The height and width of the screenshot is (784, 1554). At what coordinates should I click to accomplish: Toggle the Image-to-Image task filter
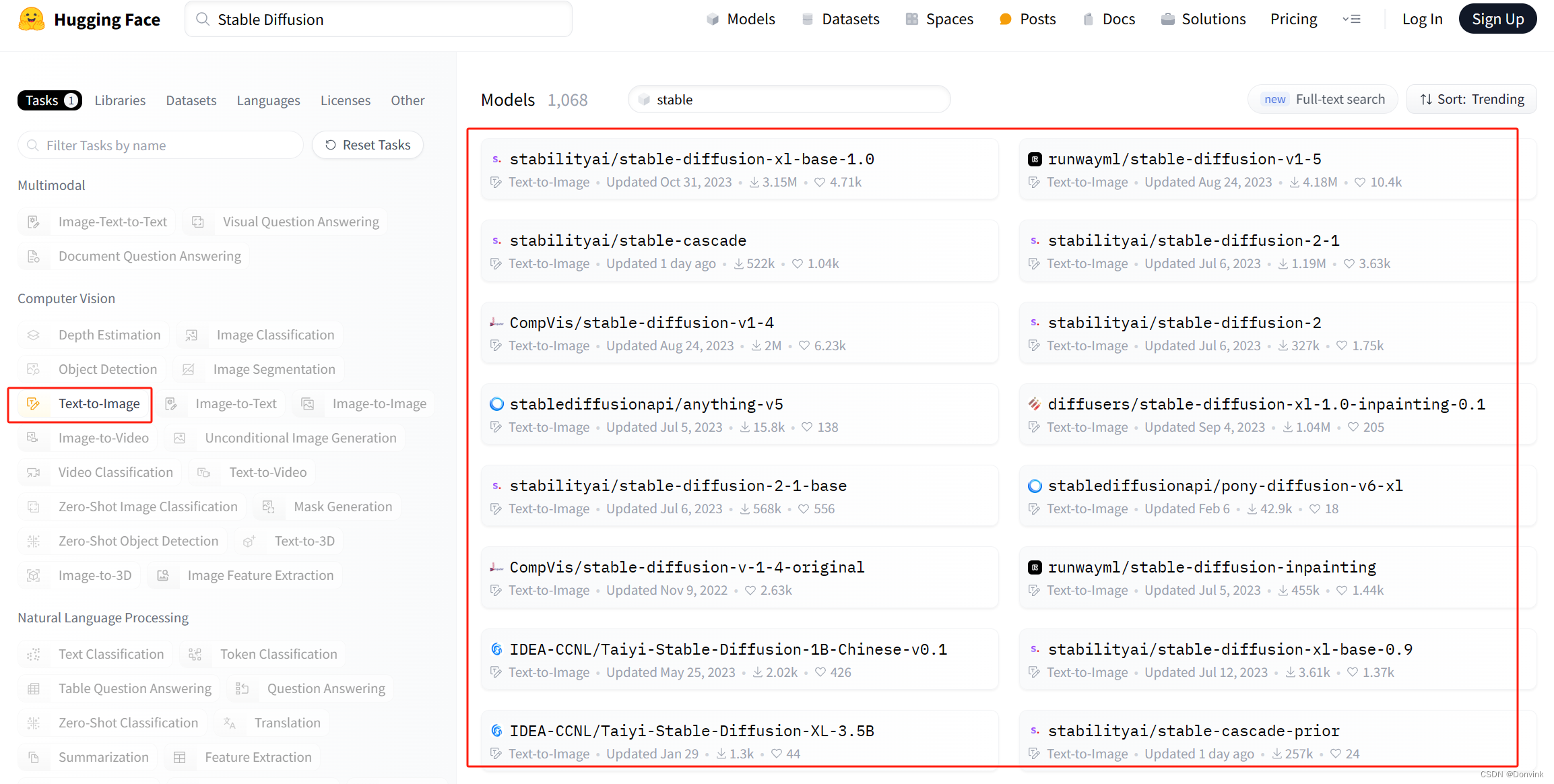click(364, 403)
